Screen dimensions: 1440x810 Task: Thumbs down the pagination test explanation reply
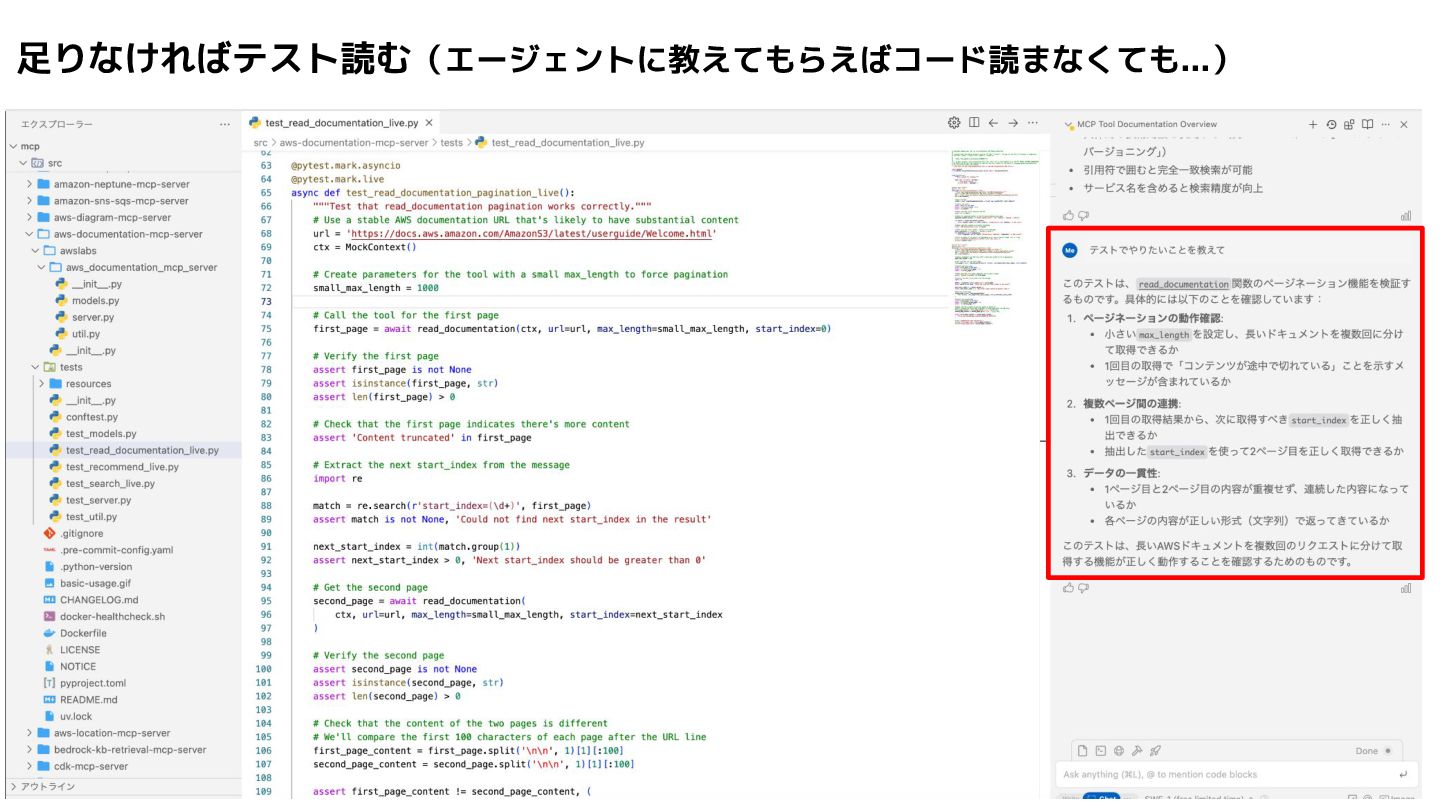point(1083,588)
